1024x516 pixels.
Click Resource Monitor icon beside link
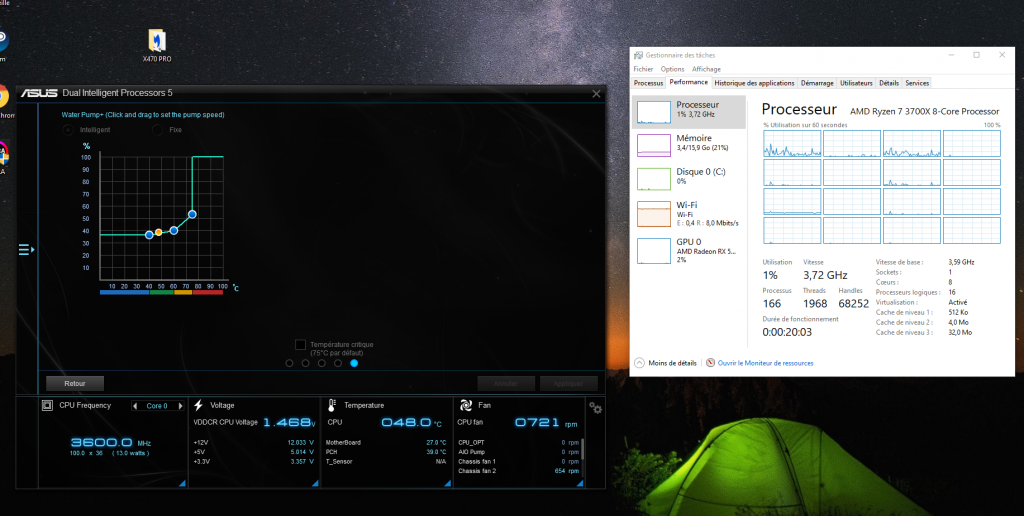pos(711,363)
